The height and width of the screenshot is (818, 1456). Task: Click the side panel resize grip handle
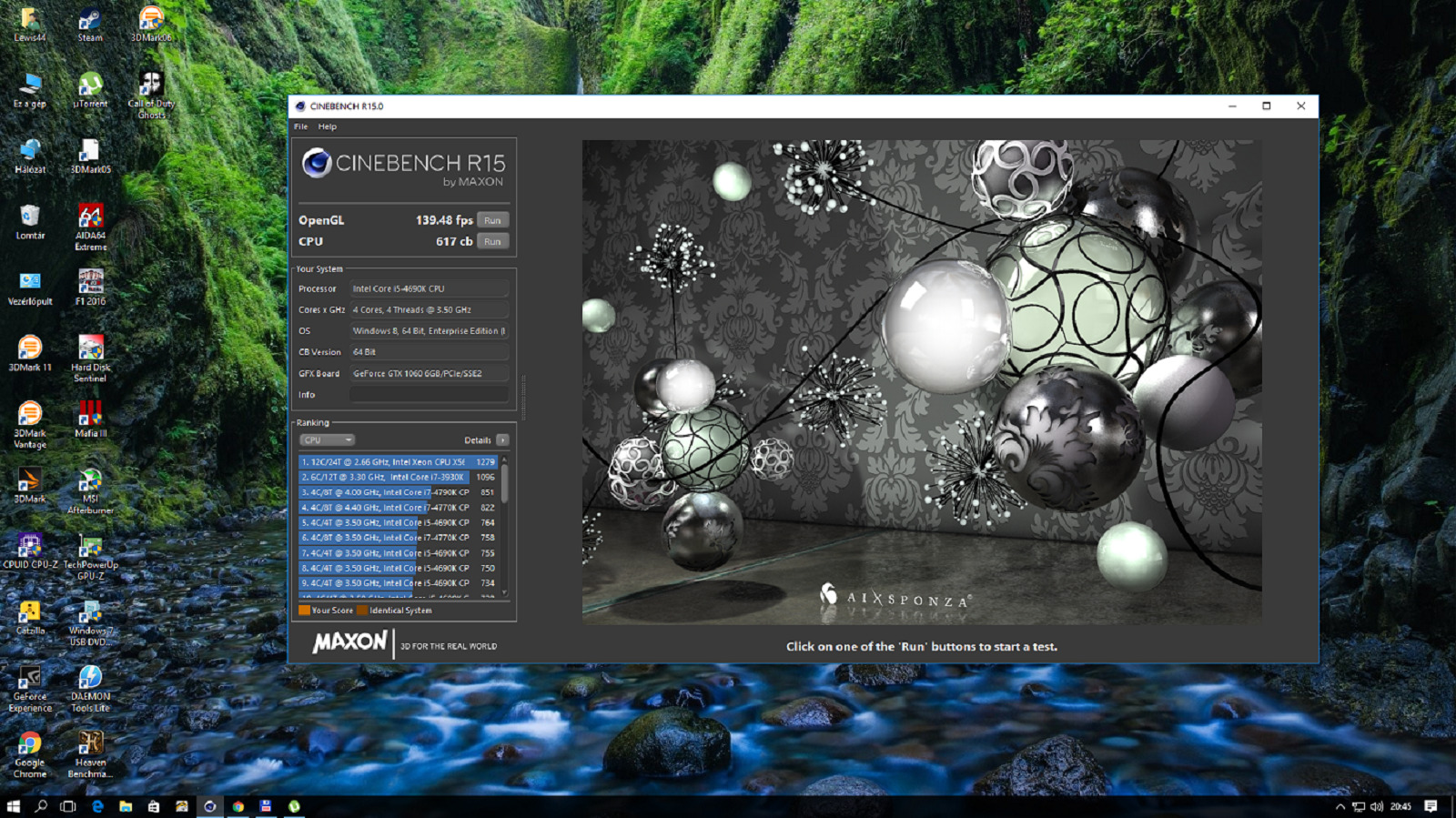point(523,397)
